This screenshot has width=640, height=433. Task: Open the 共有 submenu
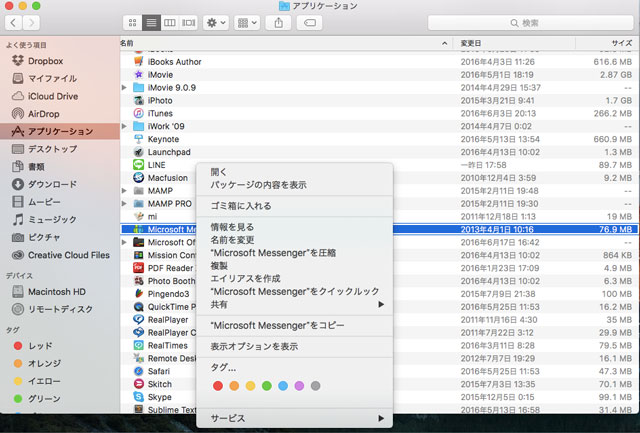(295, 304)
